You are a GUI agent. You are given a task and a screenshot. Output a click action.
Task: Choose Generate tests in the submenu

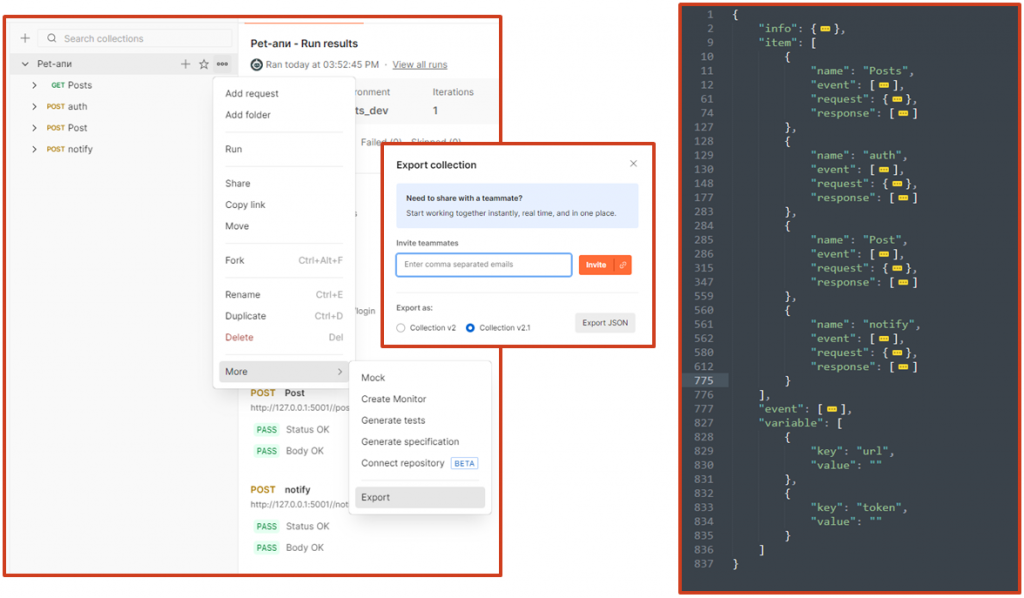[x=393, y=421]
